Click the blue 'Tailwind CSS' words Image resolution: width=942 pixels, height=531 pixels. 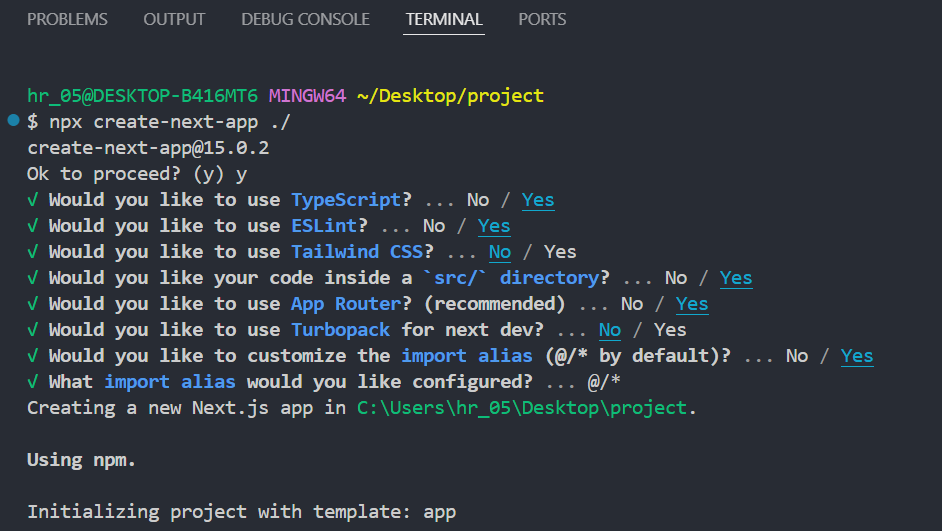357,252
